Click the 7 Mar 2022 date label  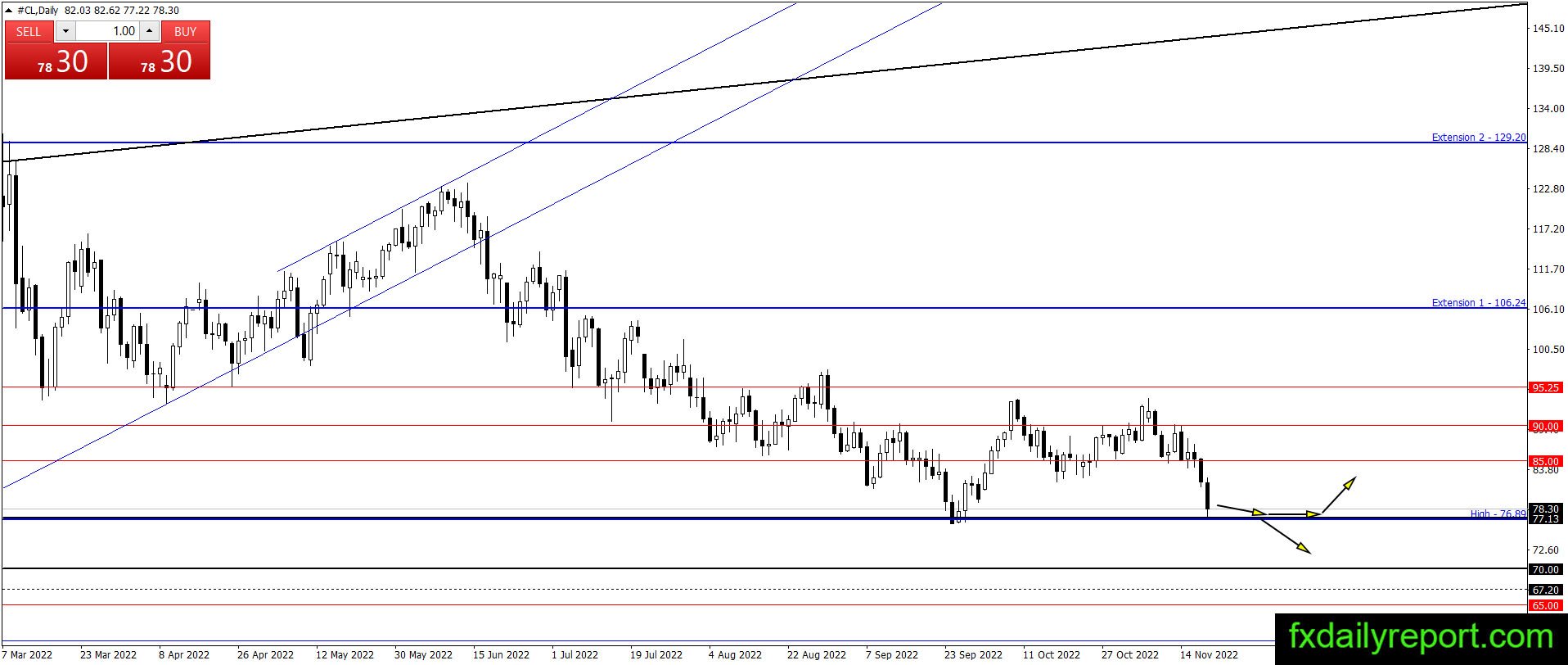(x=29, y=654)
